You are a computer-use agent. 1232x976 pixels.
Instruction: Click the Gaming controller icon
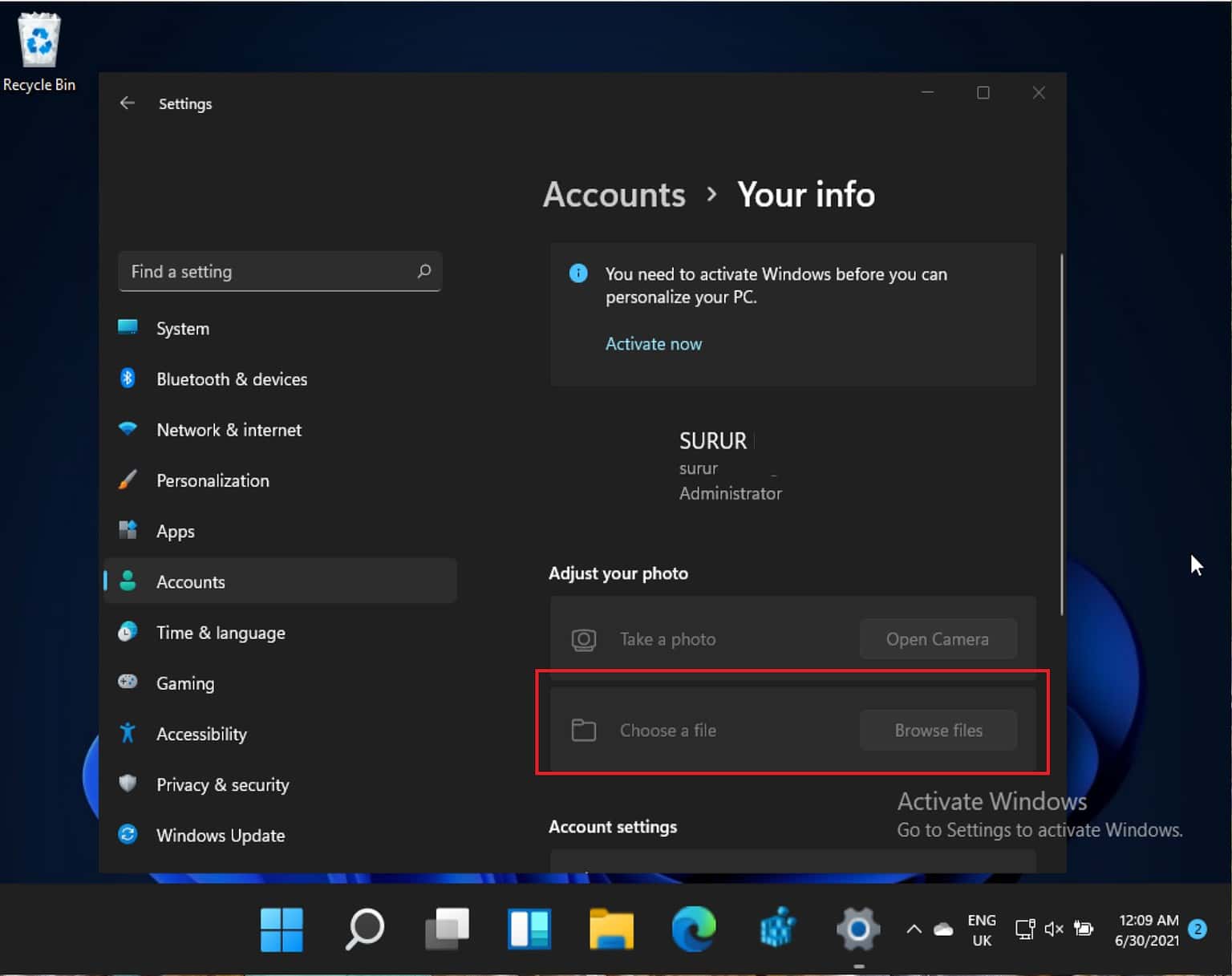128,682
